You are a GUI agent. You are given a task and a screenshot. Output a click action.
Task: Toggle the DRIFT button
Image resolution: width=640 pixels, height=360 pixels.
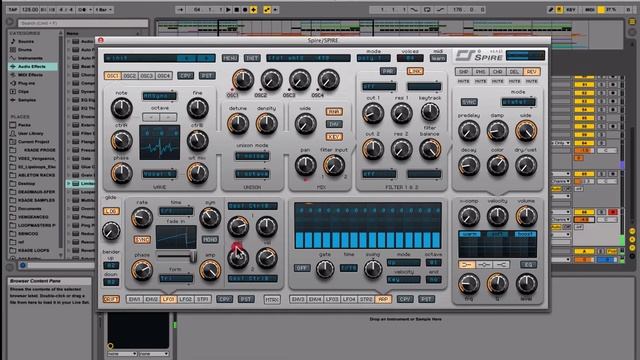[111, 299]
